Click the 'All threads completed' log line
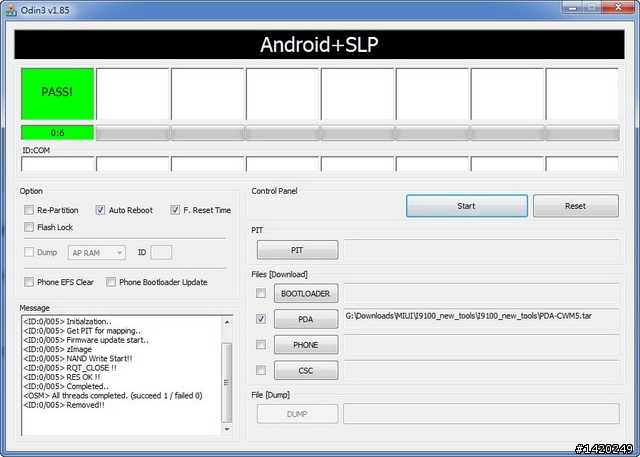Screen dimensions: 640x457 point(113,395)
